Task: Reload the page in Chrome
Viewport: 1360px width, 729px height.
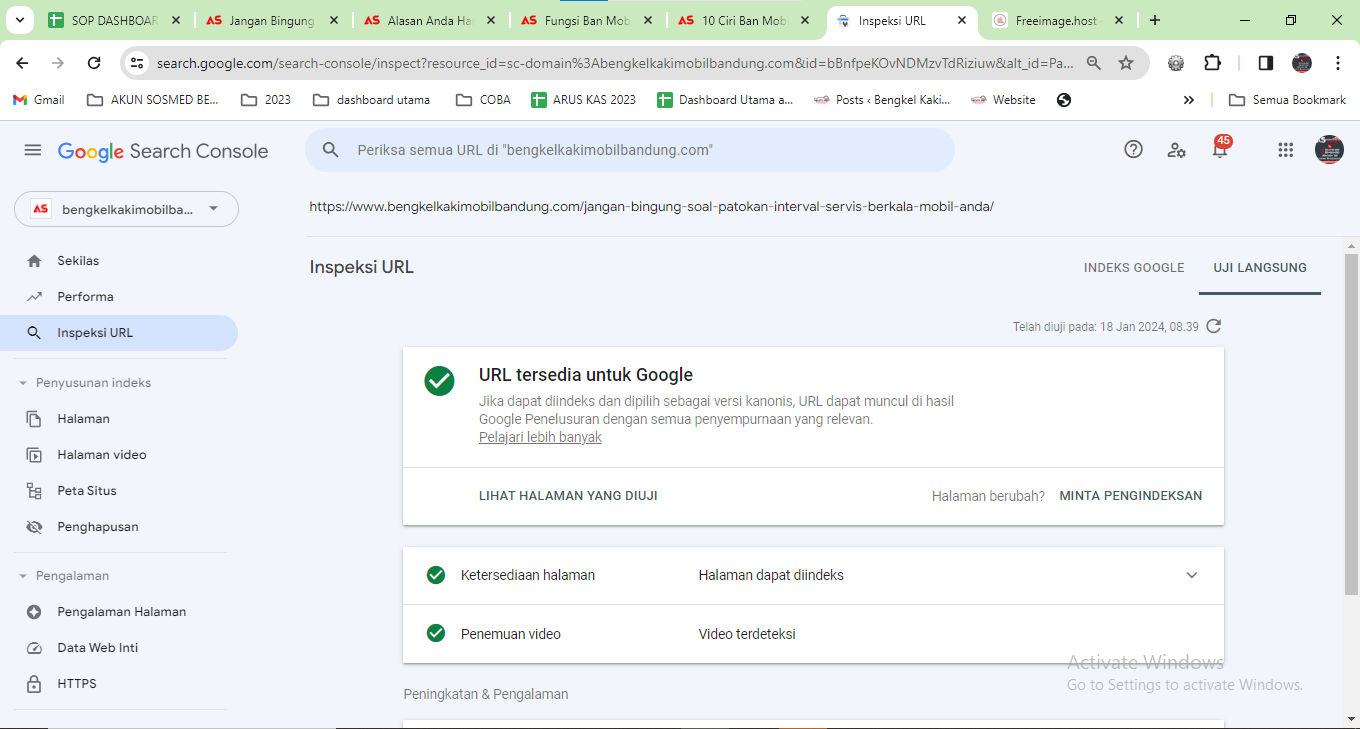Action: click(94, 63)
